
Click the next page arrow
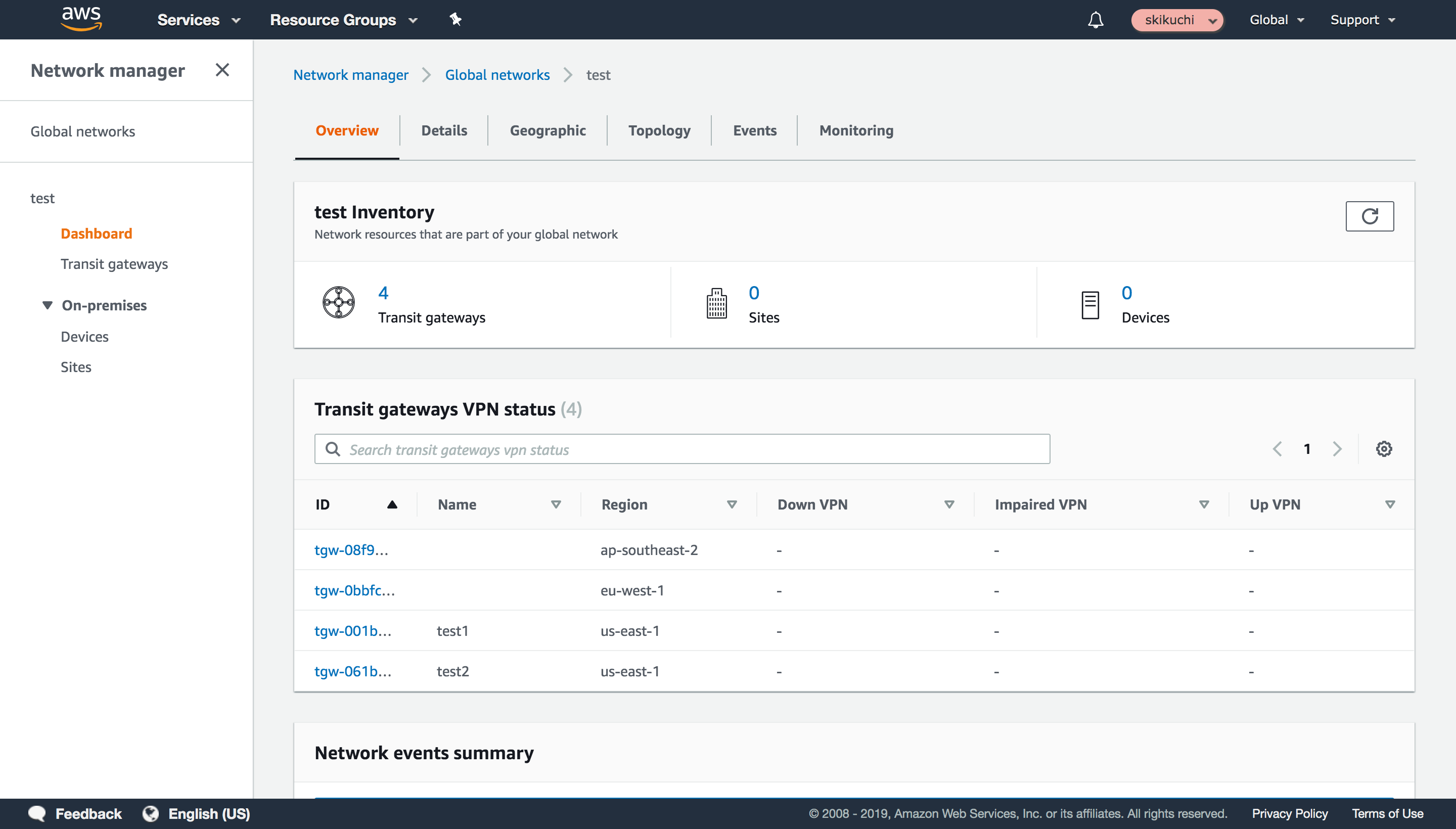pyautogui.click(x=1338, y=449)
